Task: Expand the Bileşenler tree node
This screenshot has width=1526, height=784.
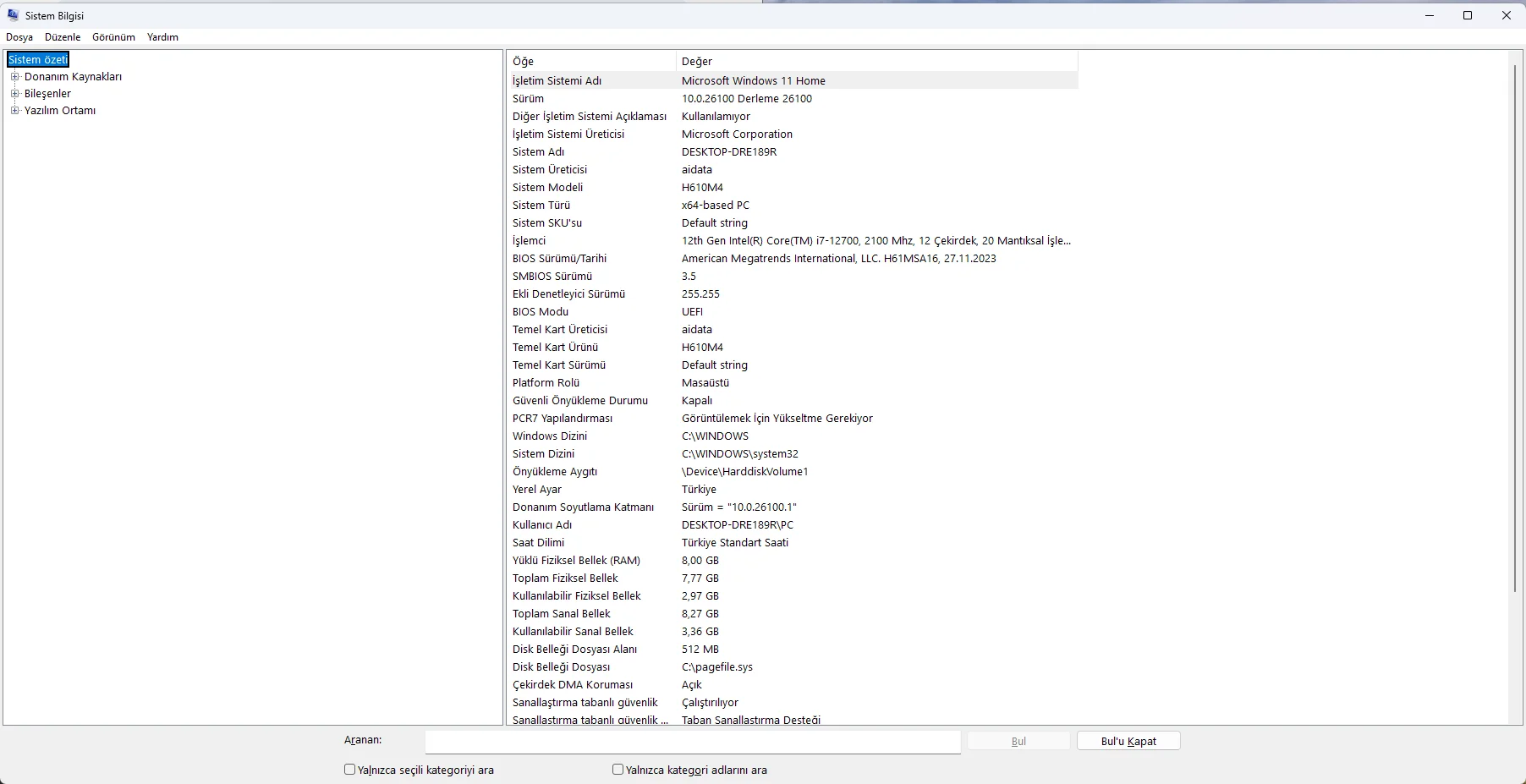Action: coord(14,93)
